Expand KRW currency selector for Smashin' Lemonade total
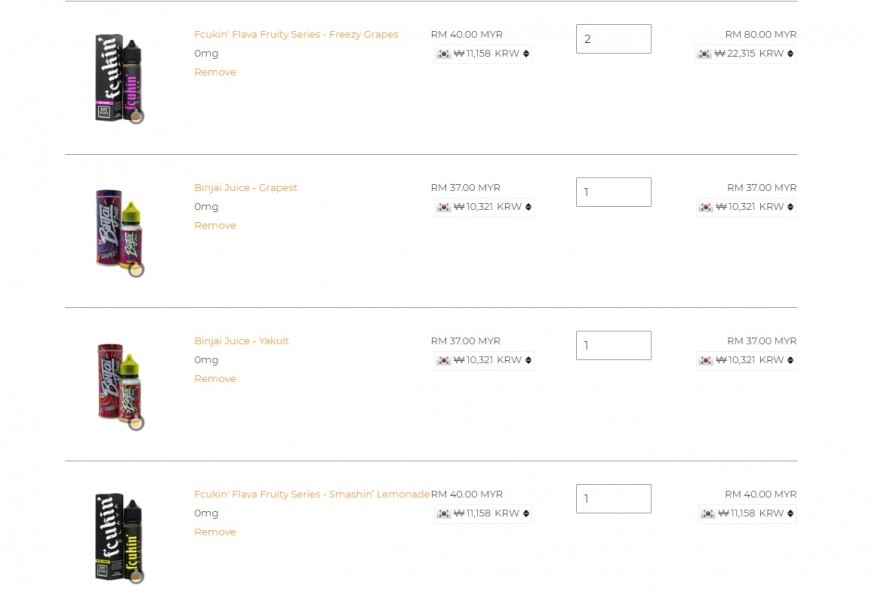Screen dimensions: 875x598 coord(790,513)
